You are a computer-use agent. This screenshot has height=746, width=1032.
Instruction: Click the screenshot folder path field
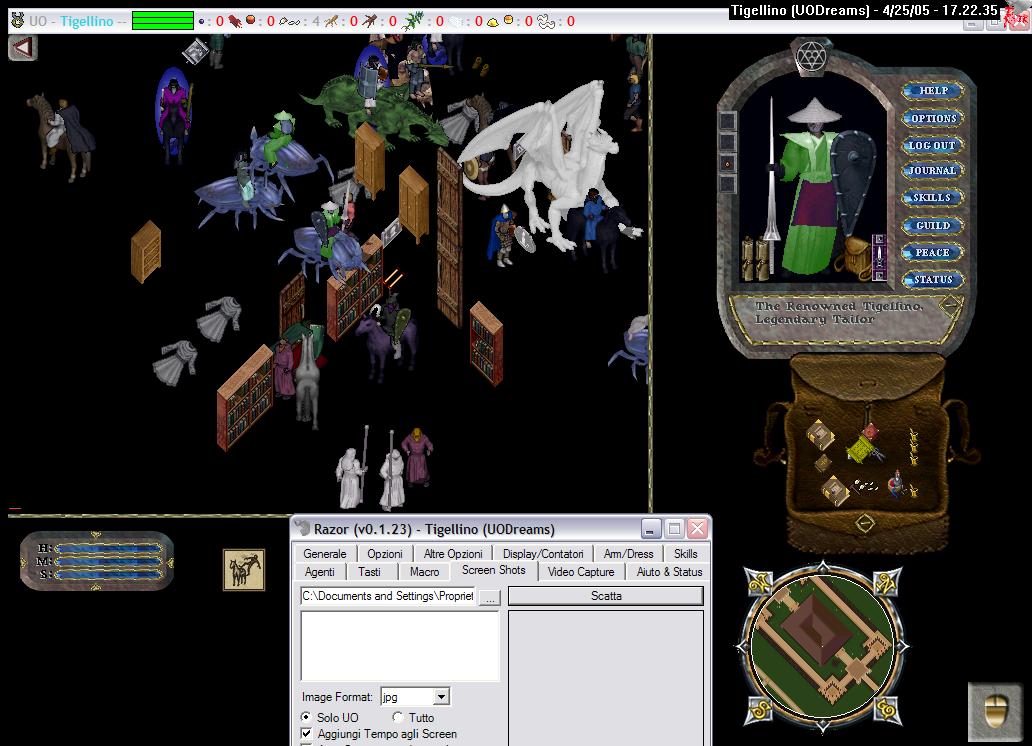tap(387, 596)
